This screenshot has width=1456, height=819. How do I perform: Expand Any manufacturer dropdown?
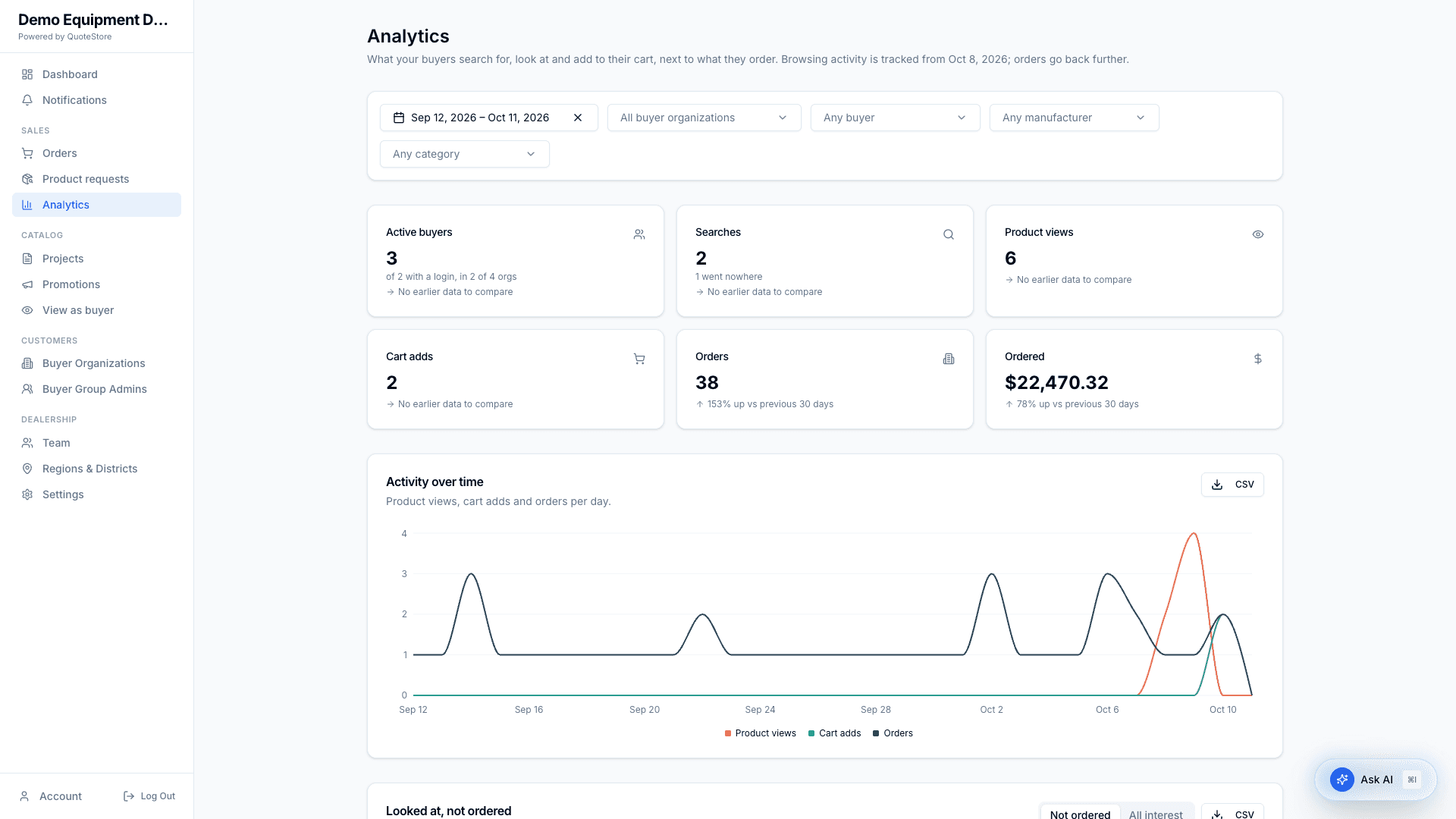1074,118
